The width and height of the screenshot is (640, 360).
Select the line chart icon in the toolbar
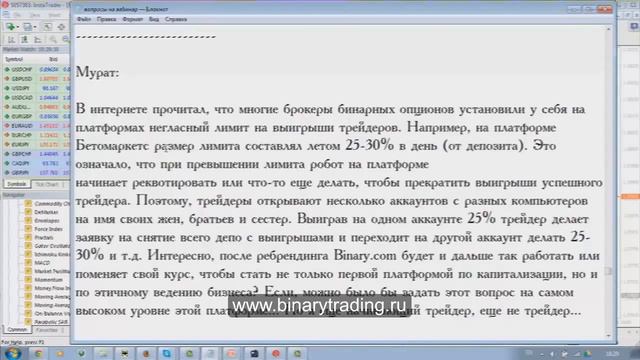click(x=38, y=40)
